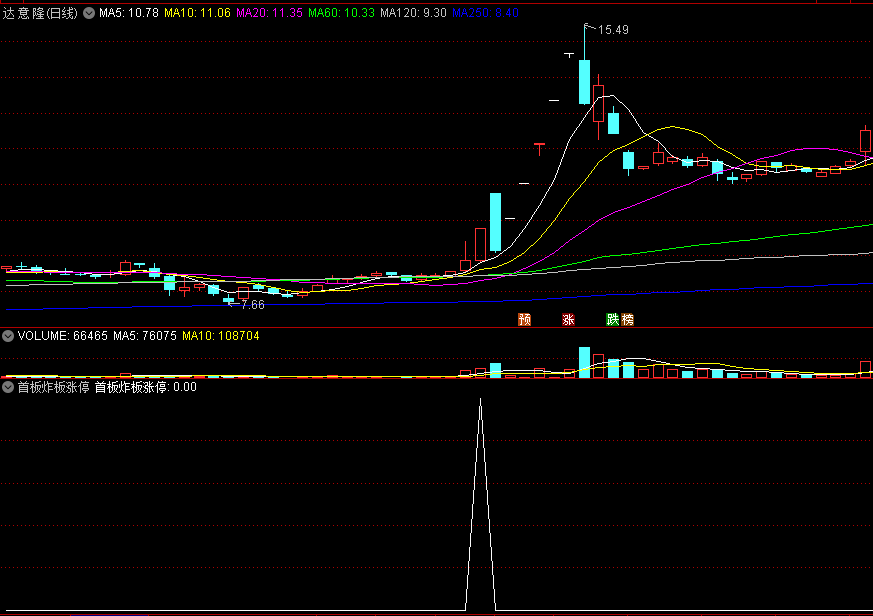Select the yellow MA10: 11.06 label
Image resolution: width=873 pixels, height=616 pixels.
point(197,13)
